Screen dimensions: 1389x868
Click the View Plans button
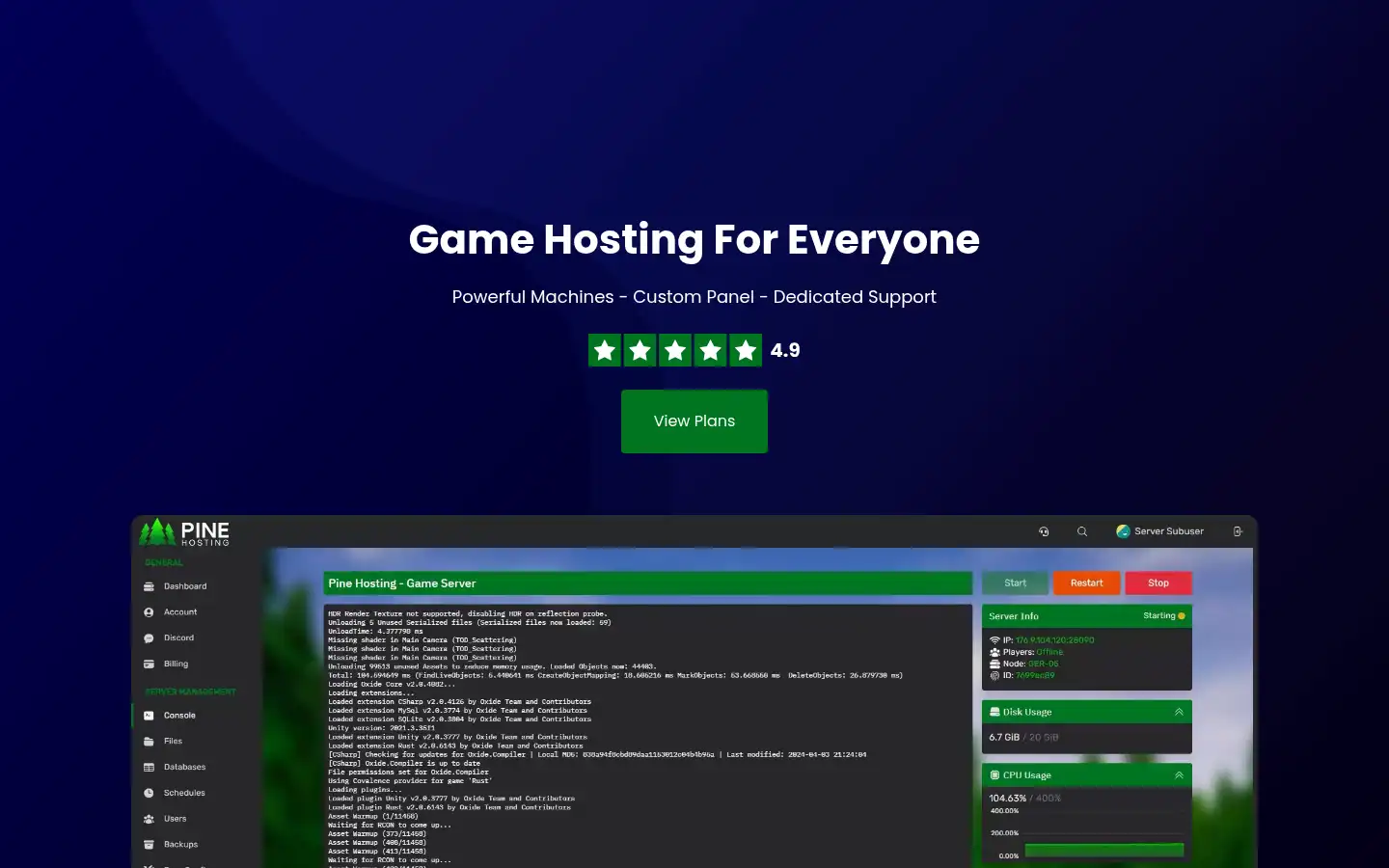coord(694,421)
